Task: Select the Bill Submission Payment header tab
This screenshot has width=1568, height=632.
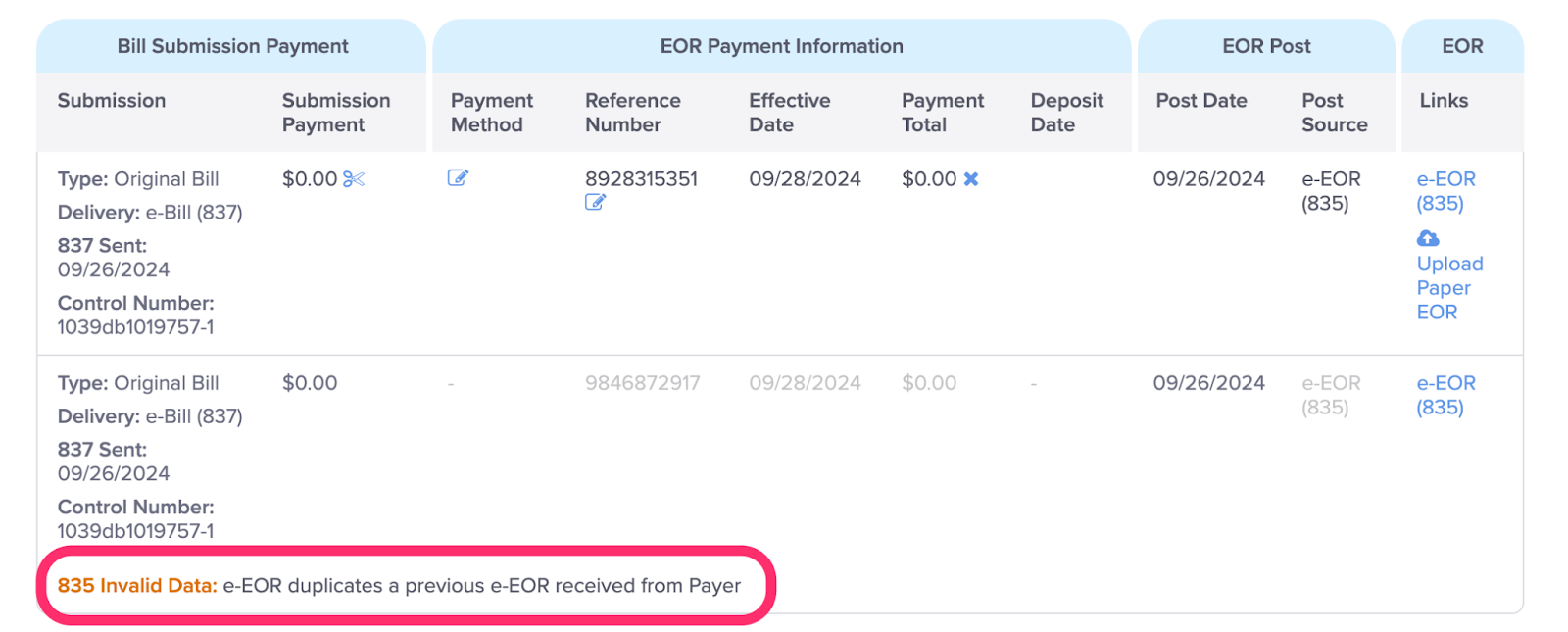Action: 232,46
